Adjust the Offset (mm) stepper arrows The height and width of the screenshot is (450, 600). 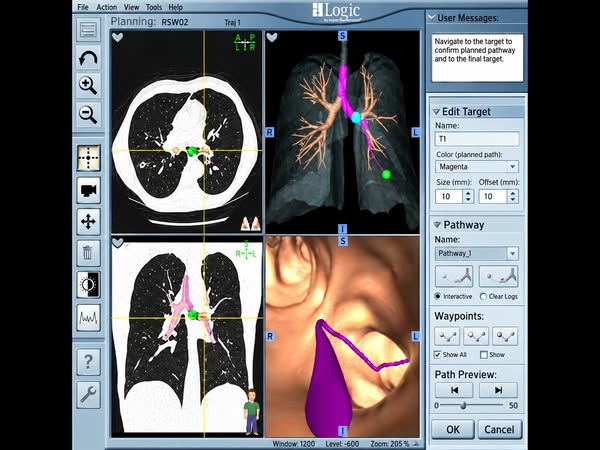[x=513, y=197]
